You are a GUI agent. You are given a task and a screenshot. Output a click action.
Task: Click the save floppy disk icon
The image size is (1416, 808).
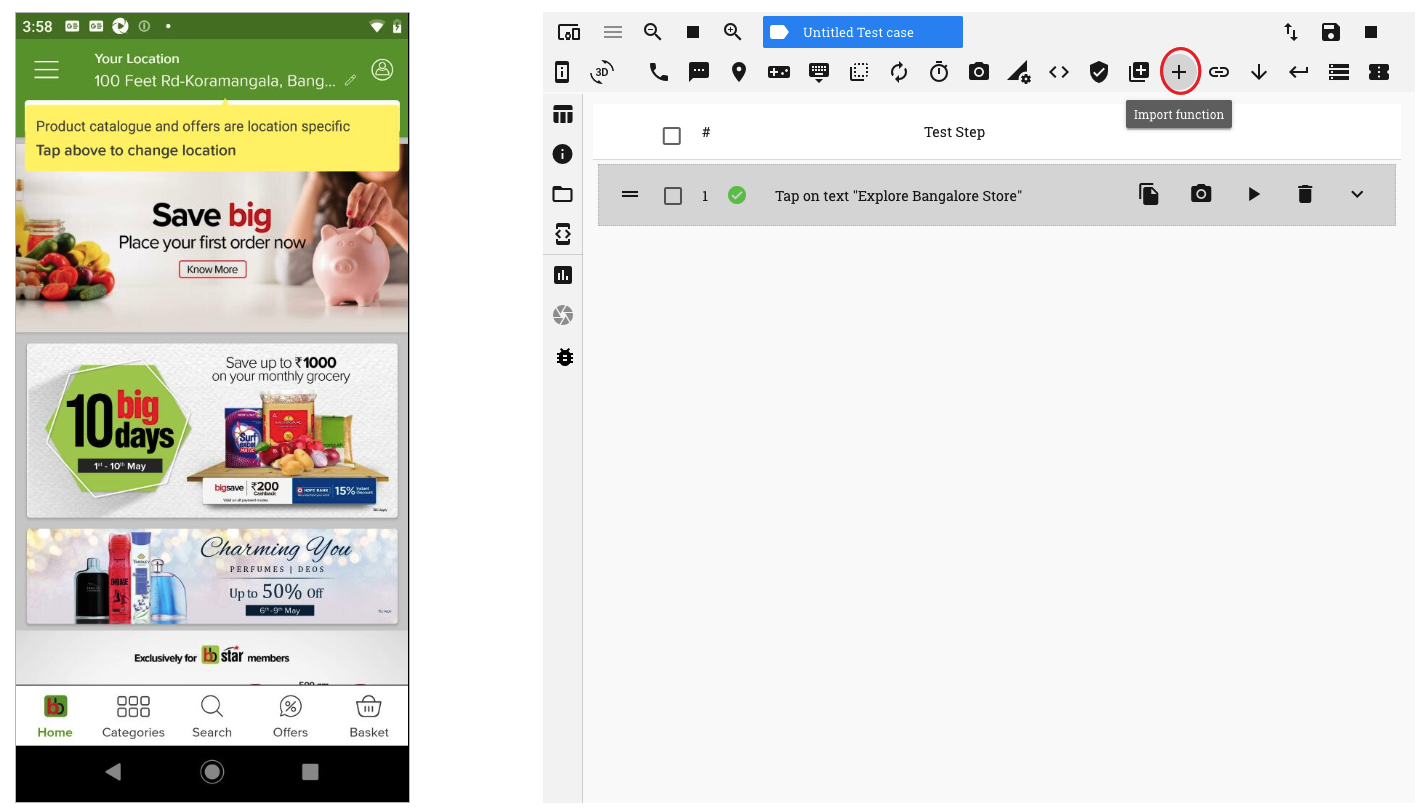click(1331, 32)
